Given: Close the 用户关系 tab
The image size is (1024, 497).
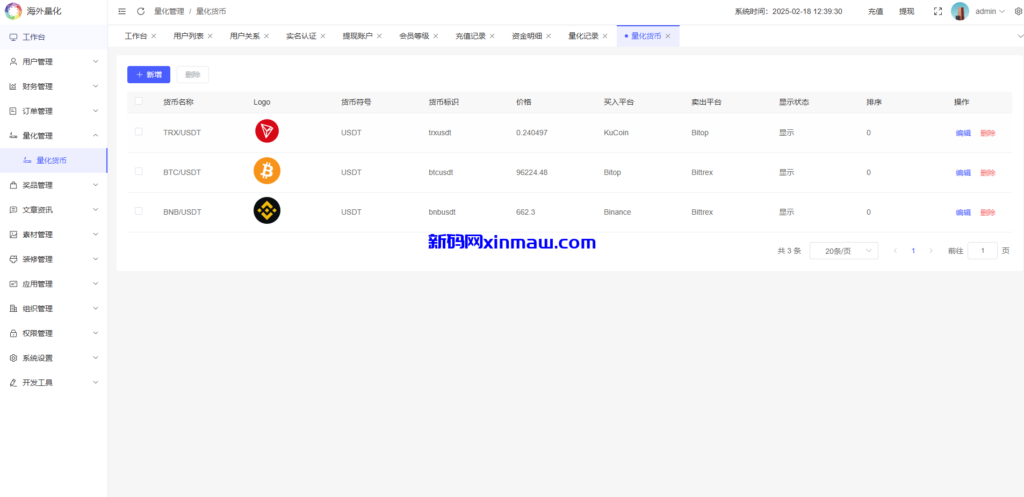Looking at the screenshot, I should [266, 36].
